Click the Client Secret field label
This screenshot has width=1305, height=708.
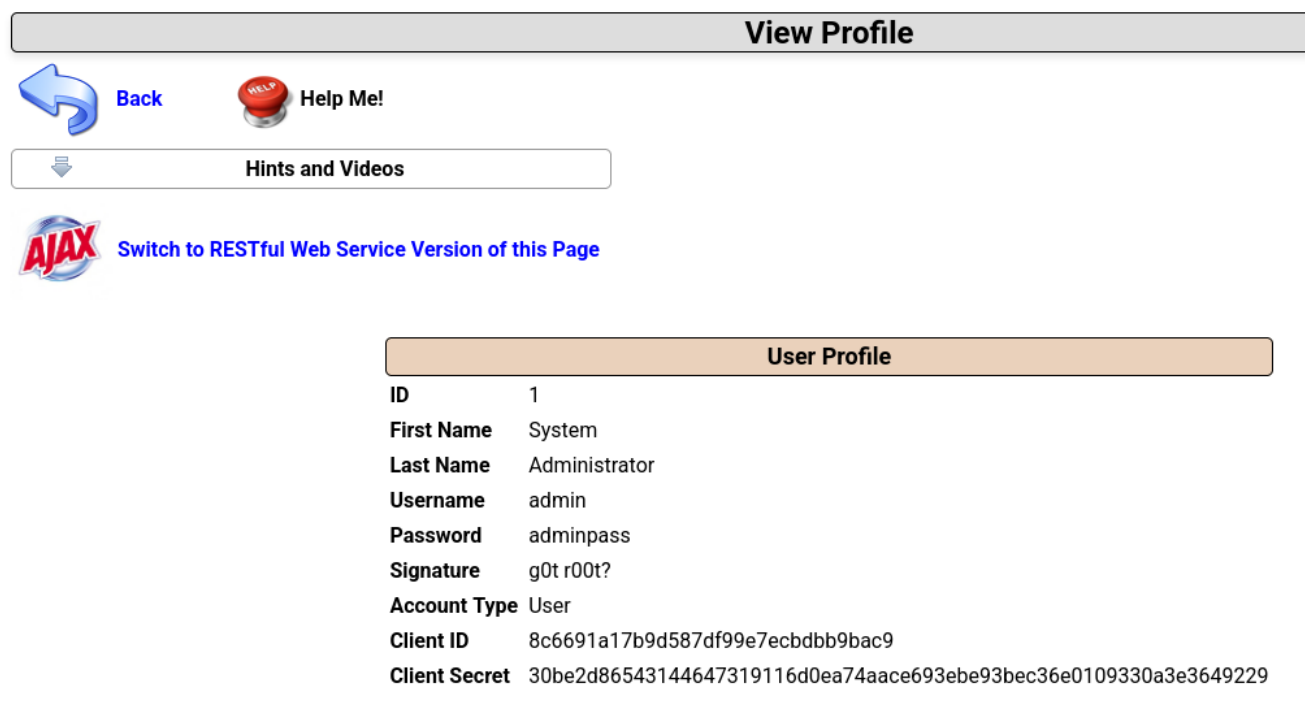point(449,675)
